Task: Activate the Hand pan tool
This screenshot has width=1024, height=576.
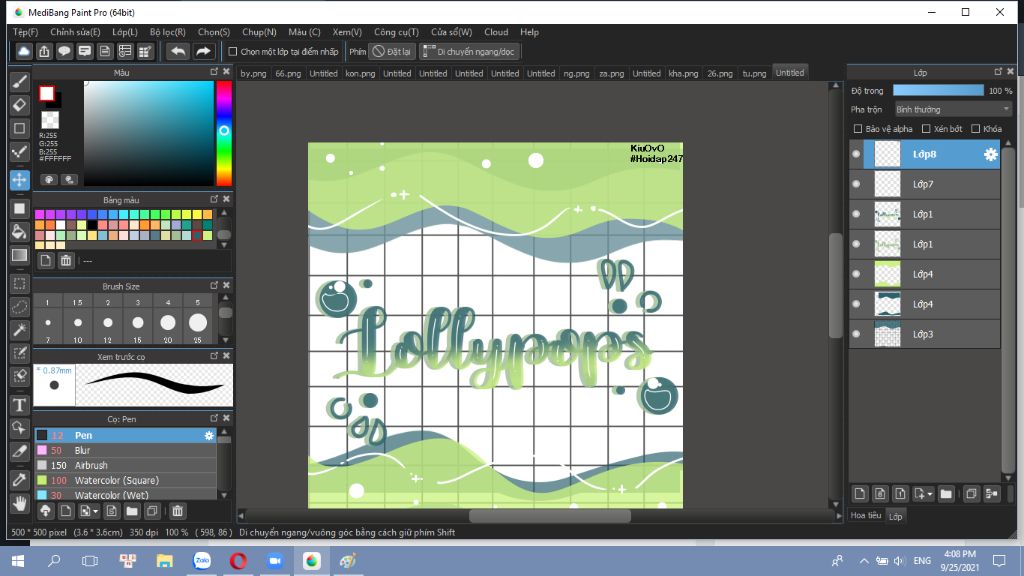Action: pyautogui.click(x=19, y=503)
